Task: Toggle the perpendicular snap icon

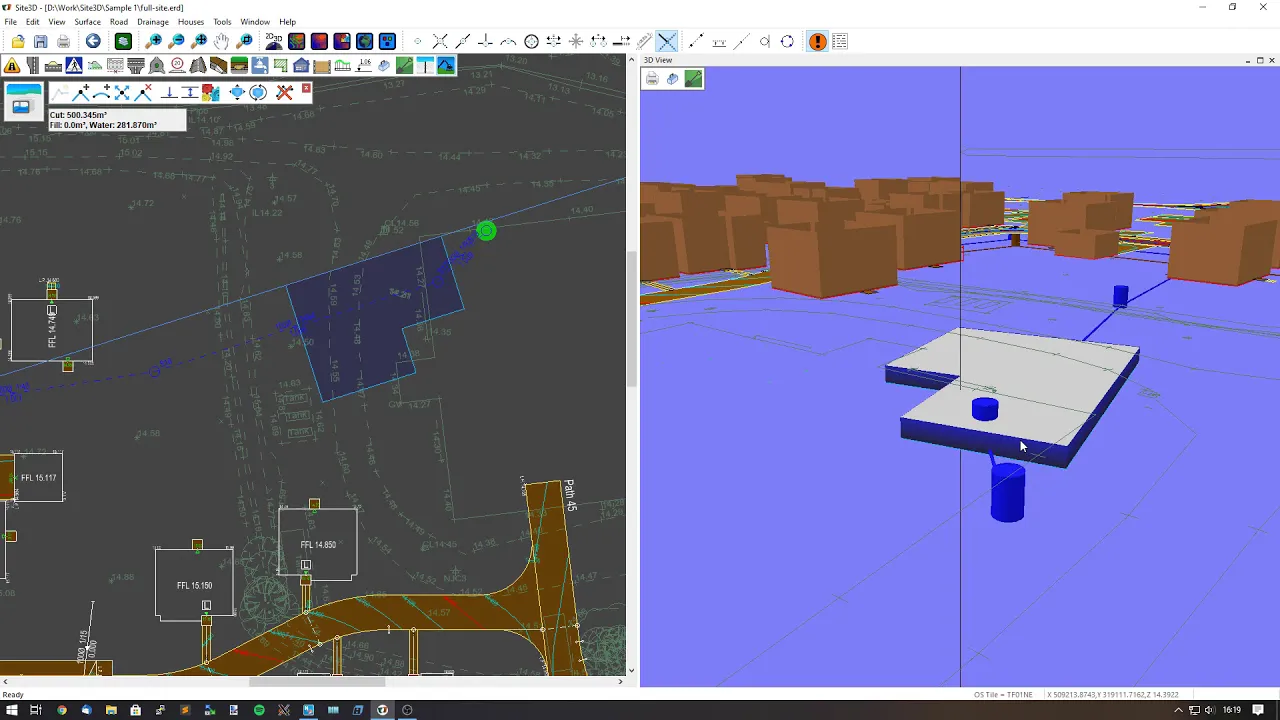Action: (485, 41)
